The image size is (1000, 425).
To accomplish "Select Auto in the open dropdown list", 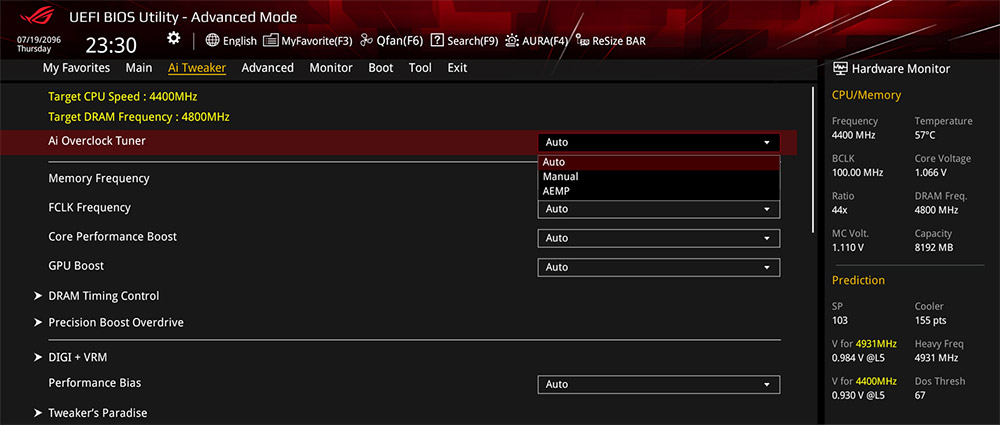I will (554, 162).
